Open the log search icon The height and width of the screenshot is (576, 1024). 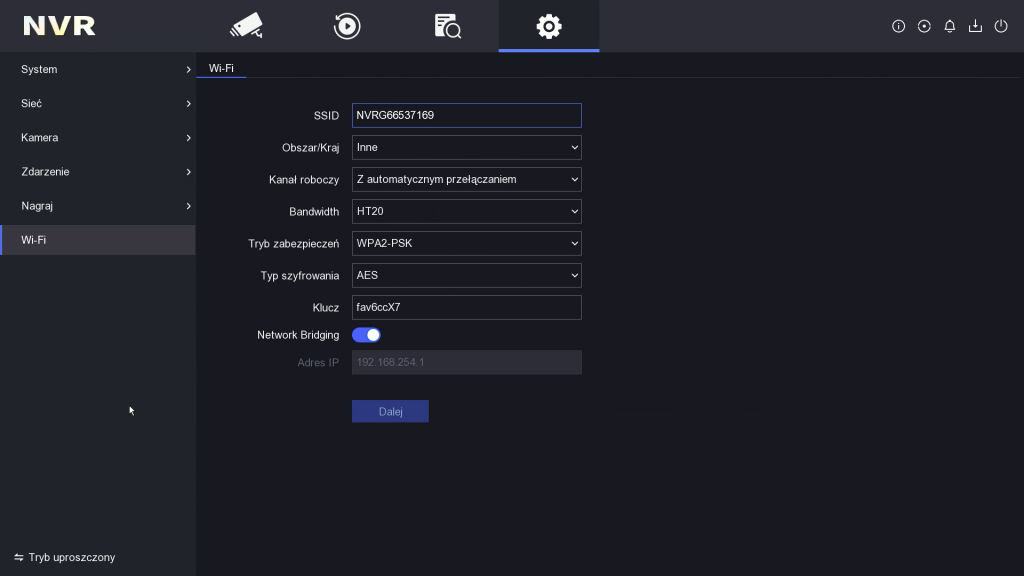point(447,26)
